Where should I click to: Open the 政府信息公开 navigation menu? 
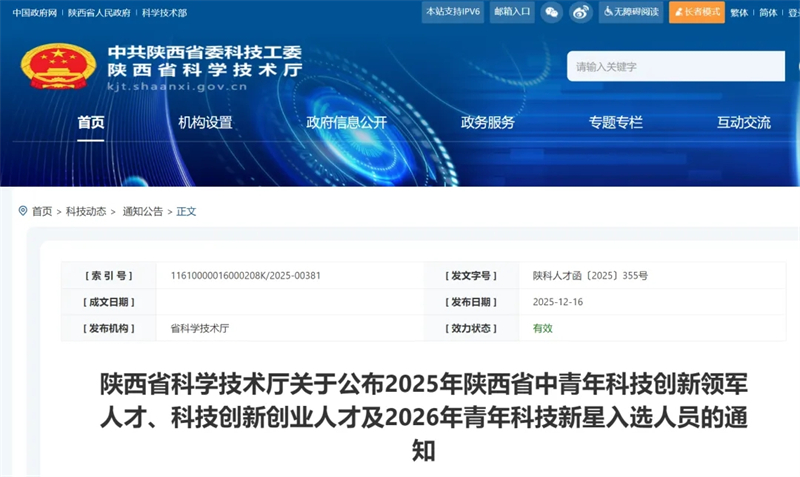[x=346, y=123]
